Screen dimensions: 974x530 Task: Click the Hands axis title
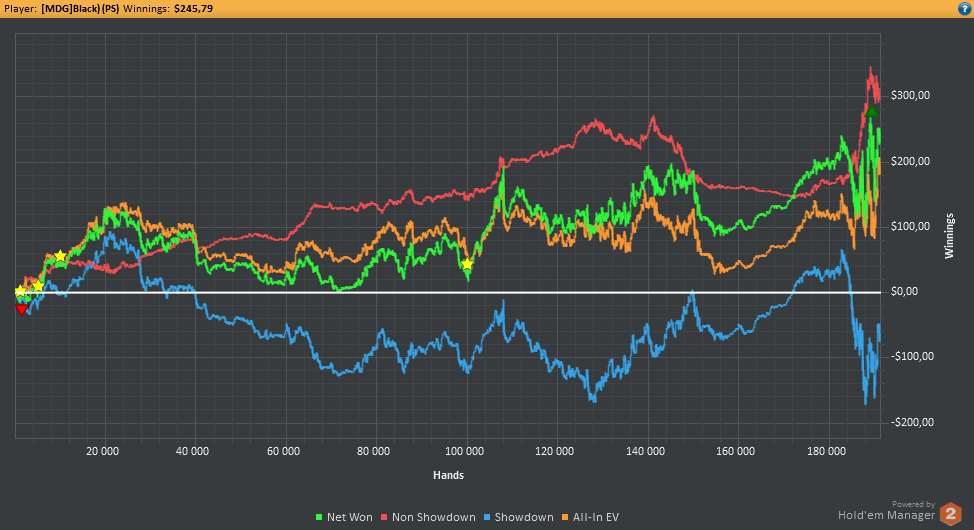coord(448,475)
